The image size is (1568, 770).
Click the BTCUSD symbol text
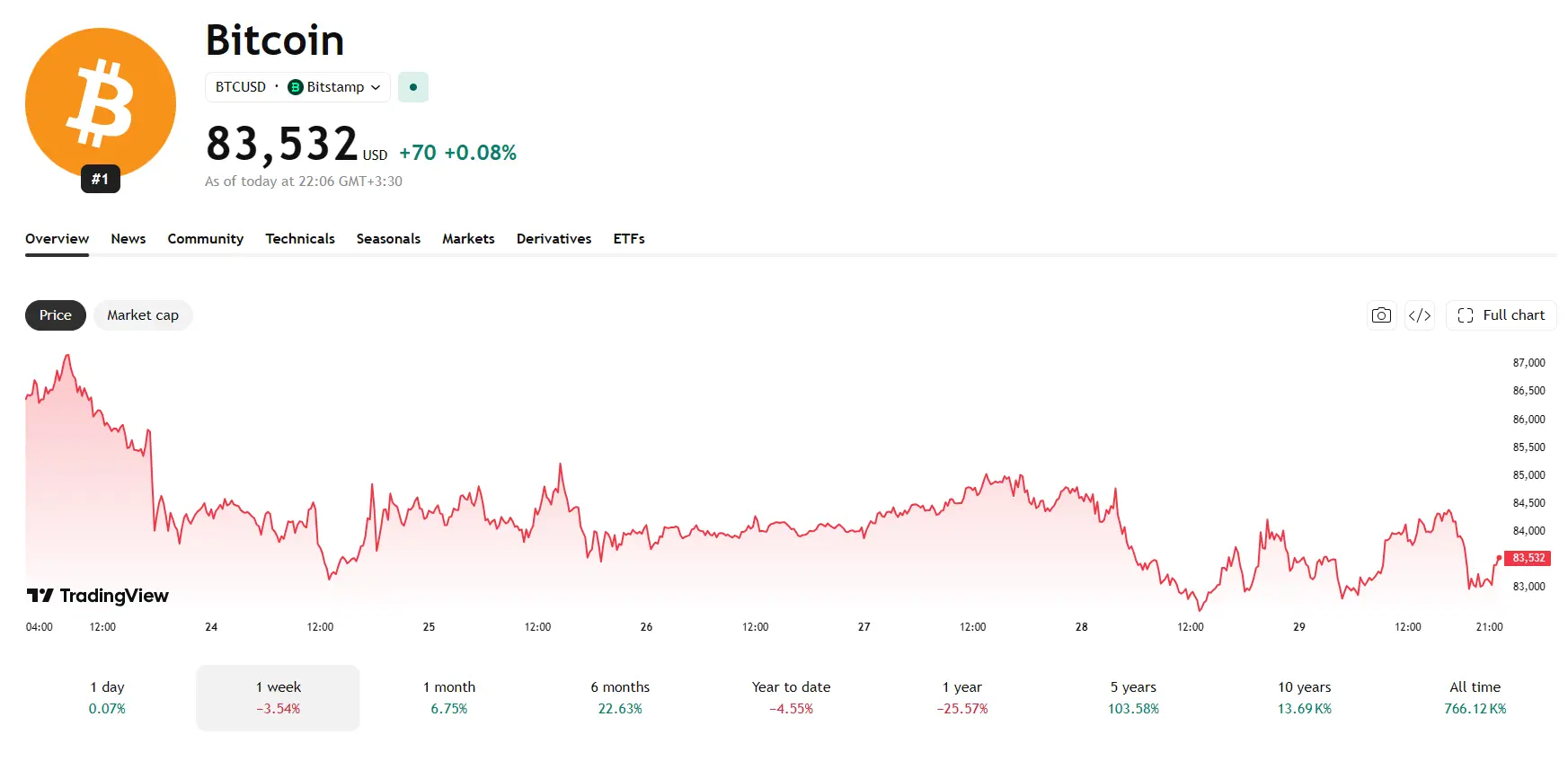[x=241, y=87]
